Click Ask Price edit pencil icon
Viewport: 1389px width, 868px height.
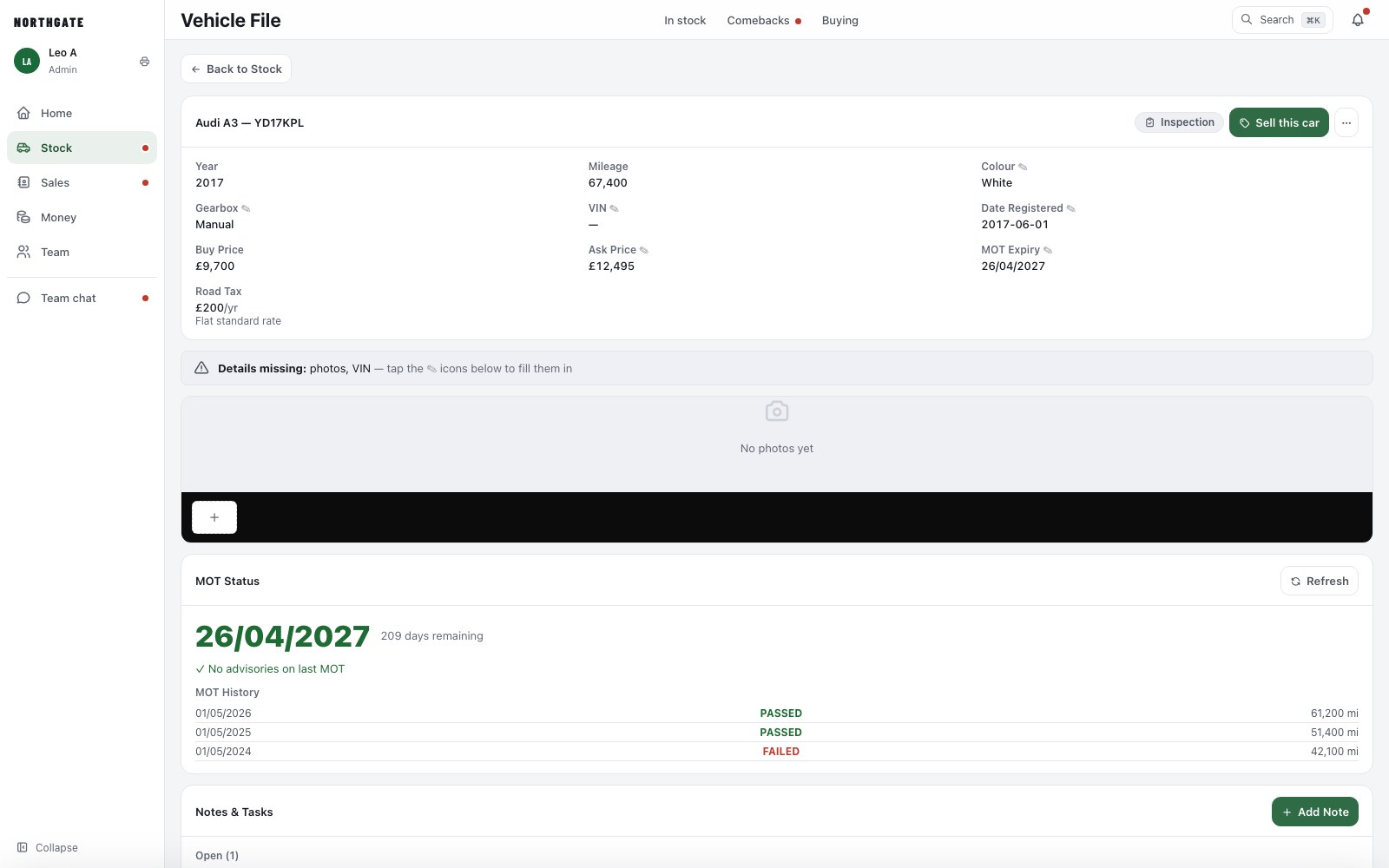pos(643,250)
